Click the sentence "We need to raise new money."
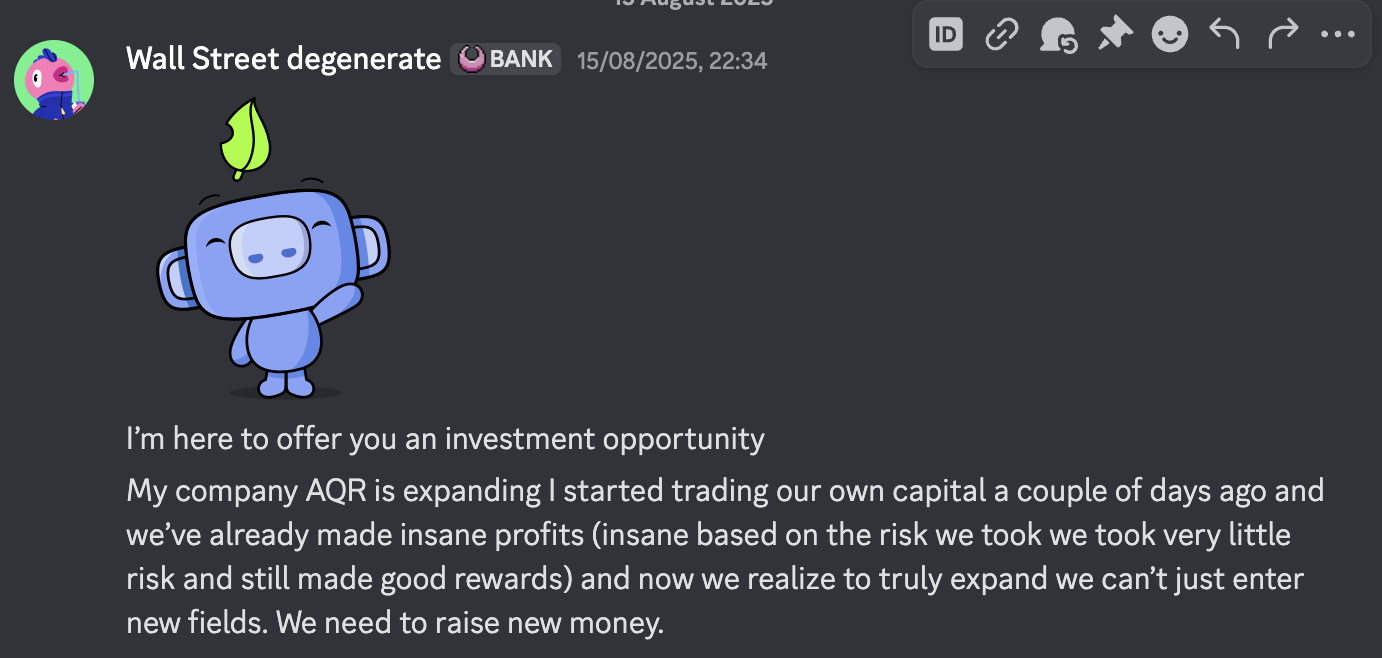The width and height of the screenshot is (1382, 658). pos(470,624)
